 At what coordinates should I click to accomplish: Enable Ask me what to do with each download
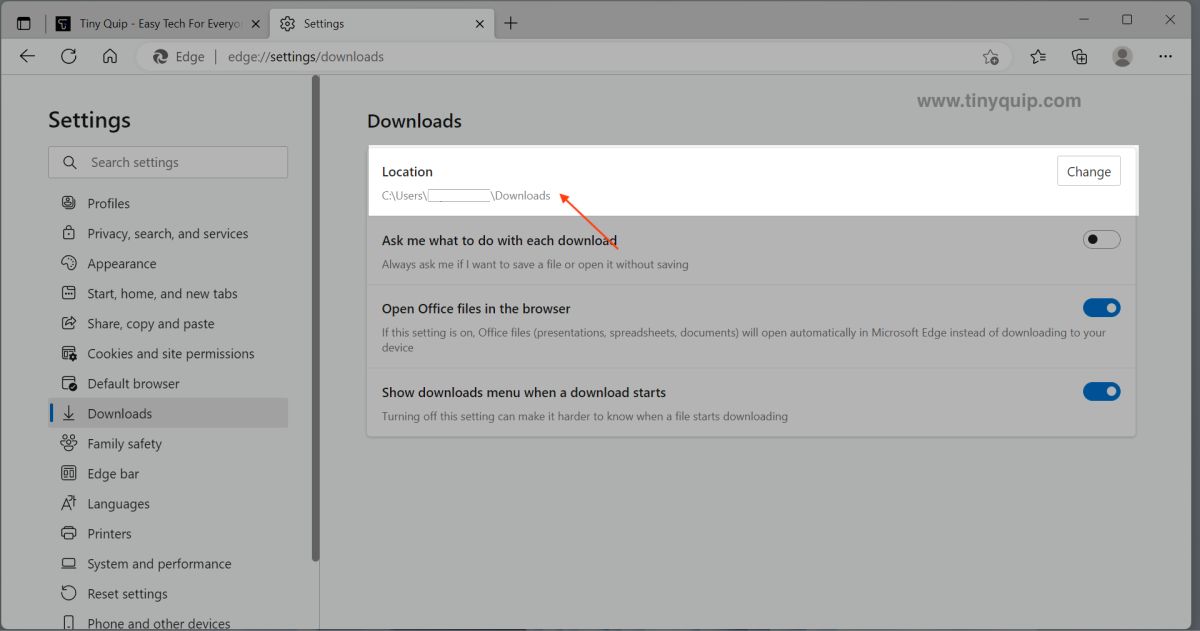[x=1101, y=239]
